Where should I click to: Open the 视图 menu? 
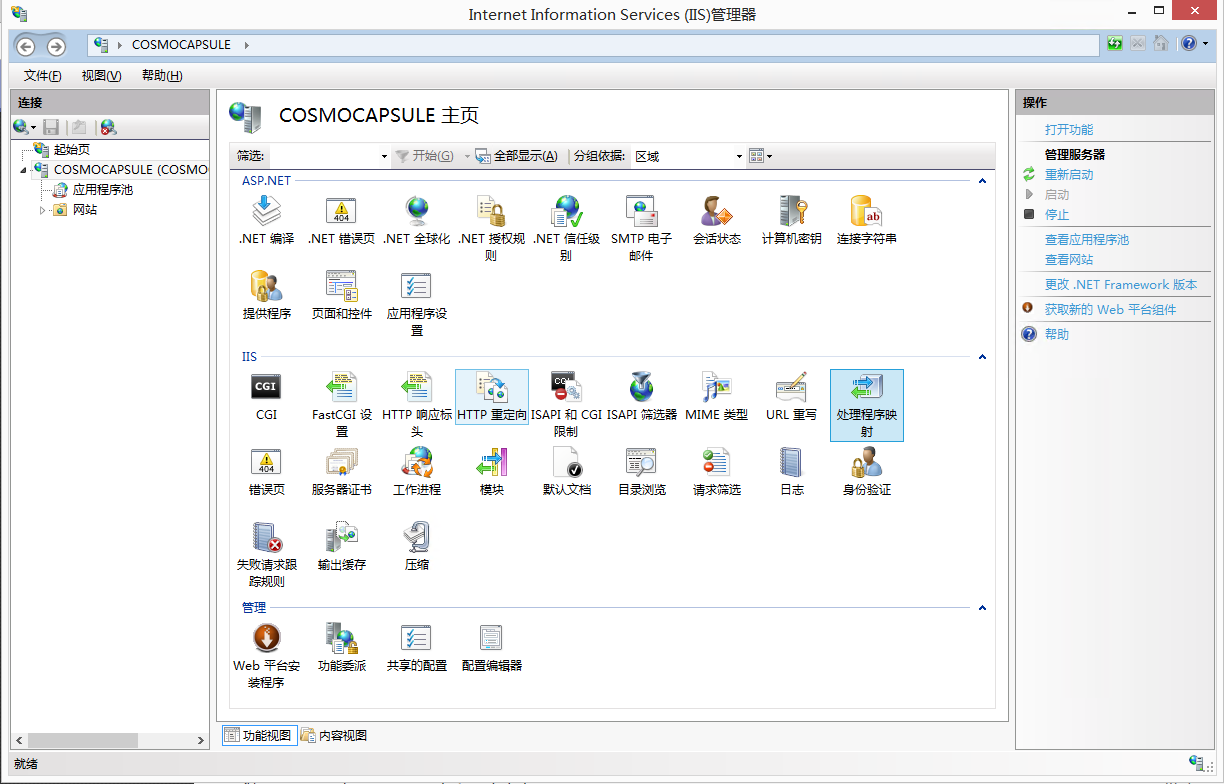pos(101,76)
